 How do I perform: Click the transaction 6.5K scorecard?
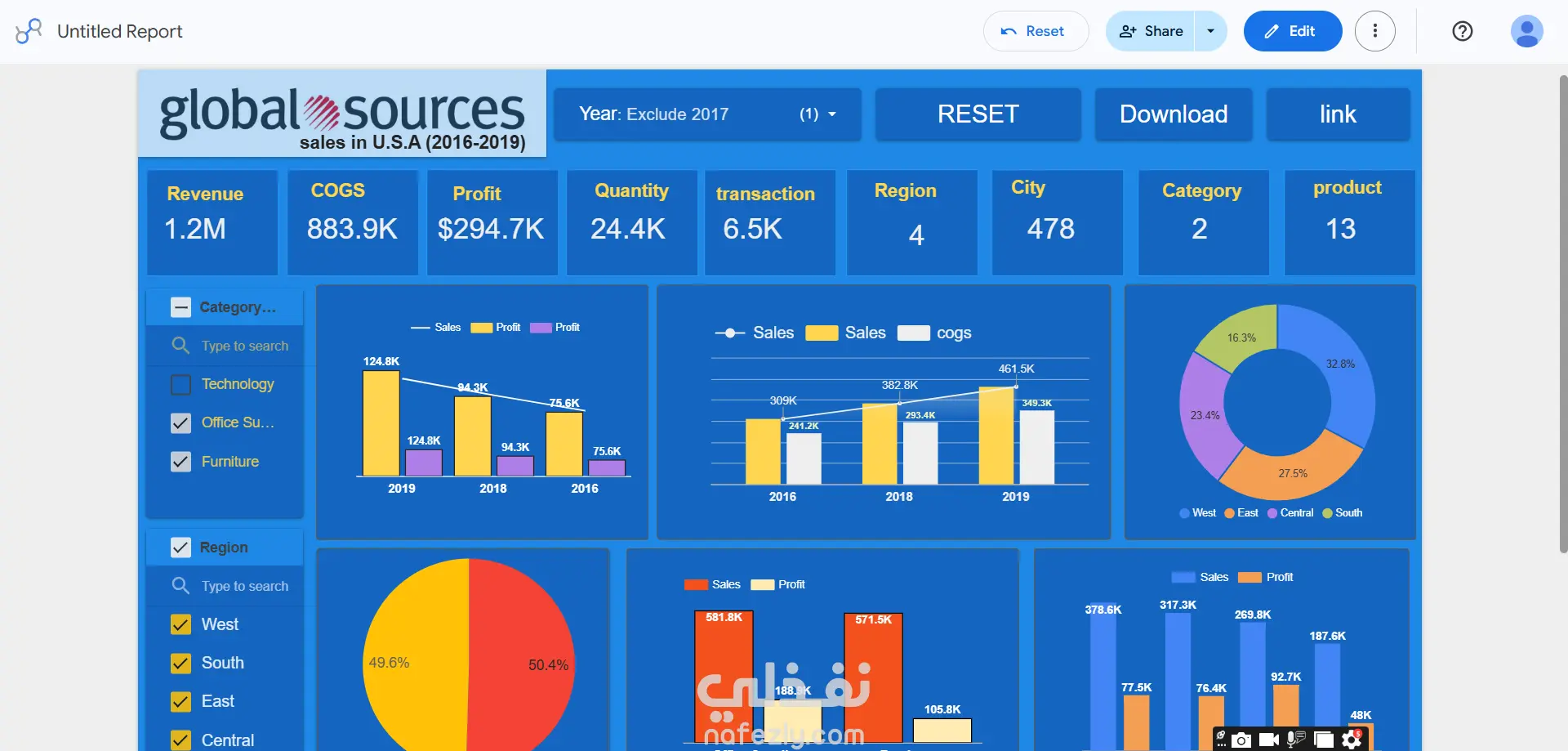point(770,222)
